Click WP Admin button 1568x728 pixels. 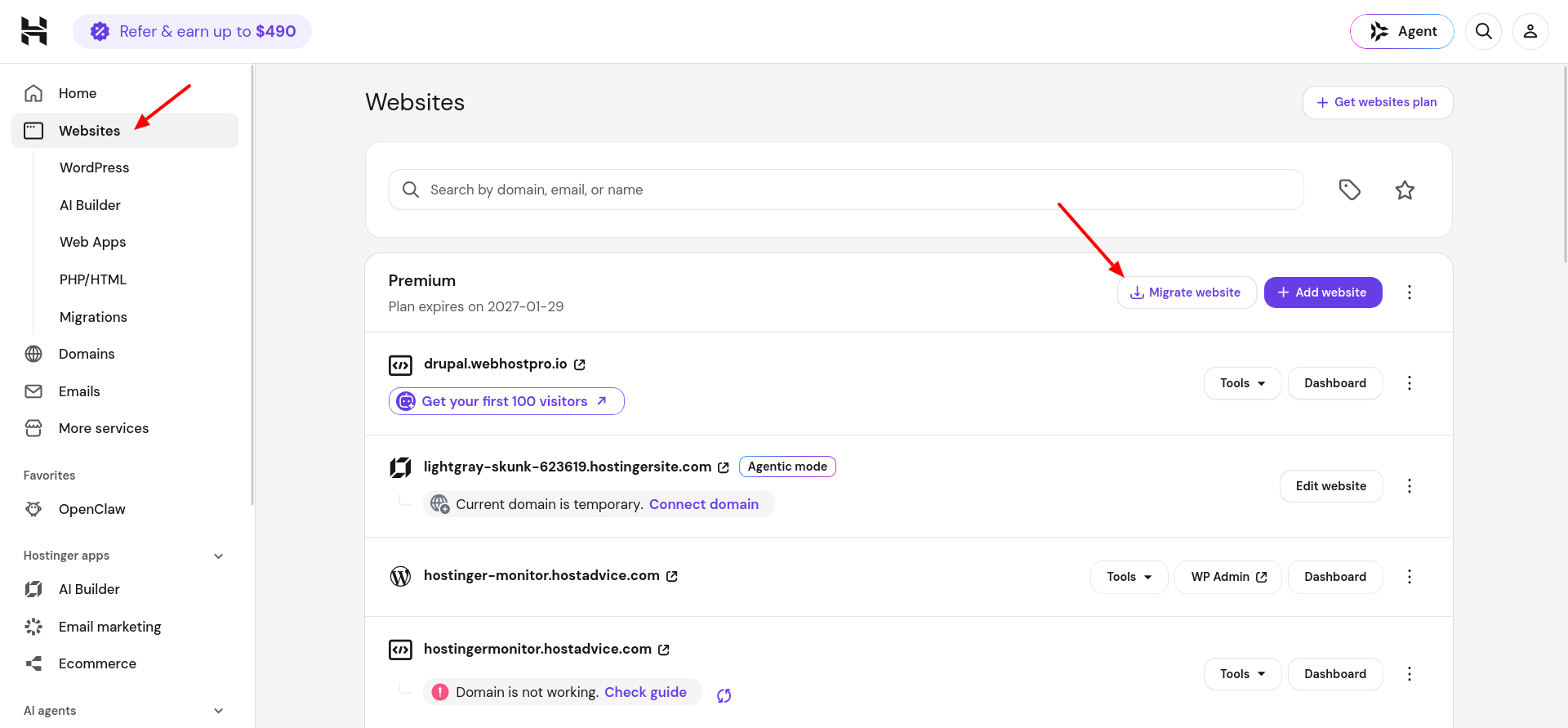(x=1228, y=577)
